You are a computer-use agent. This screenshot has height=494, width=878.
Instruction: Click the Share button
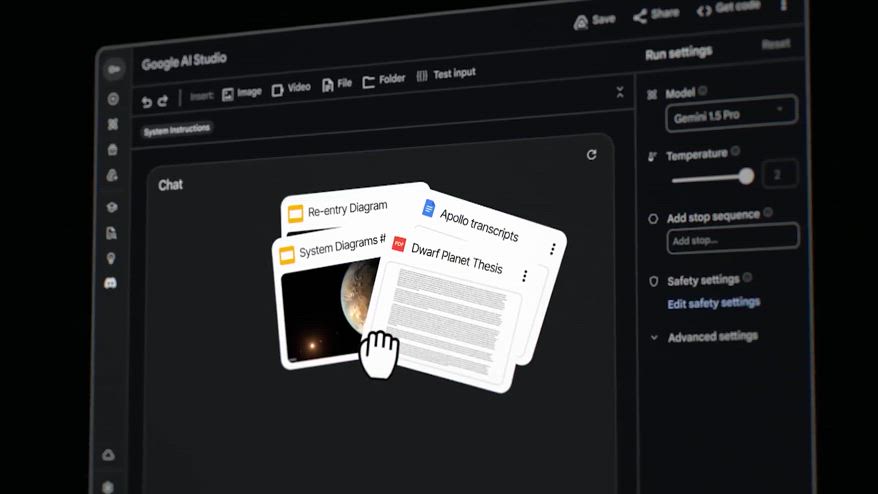tap(656, 15)
